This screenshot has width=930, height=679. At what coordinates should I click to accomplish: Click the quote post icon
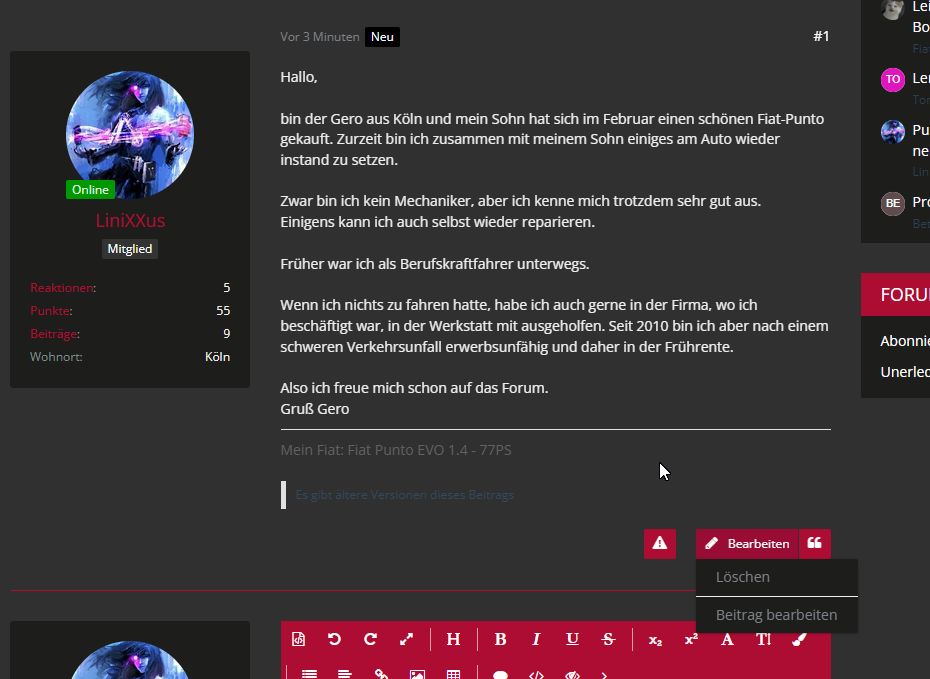(815, 544)
